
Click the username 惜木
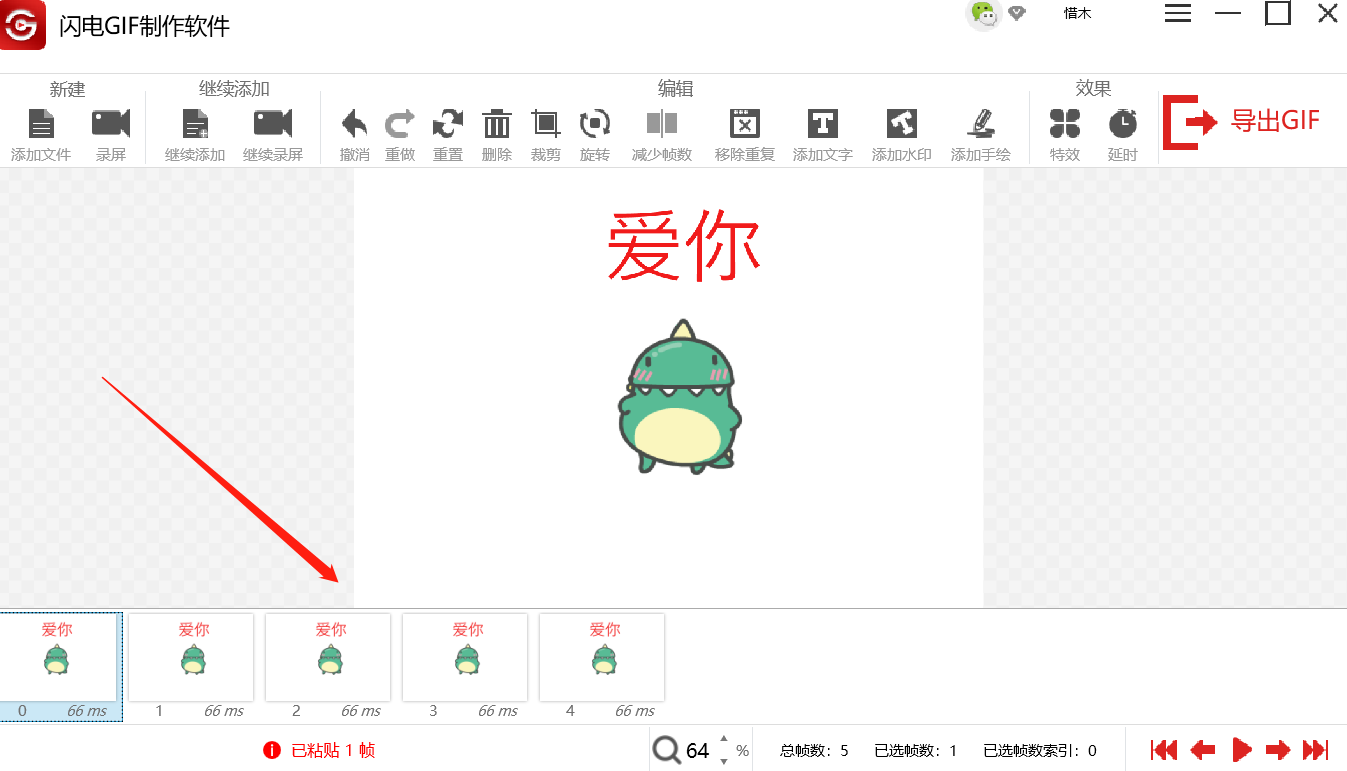(1077, 13)
